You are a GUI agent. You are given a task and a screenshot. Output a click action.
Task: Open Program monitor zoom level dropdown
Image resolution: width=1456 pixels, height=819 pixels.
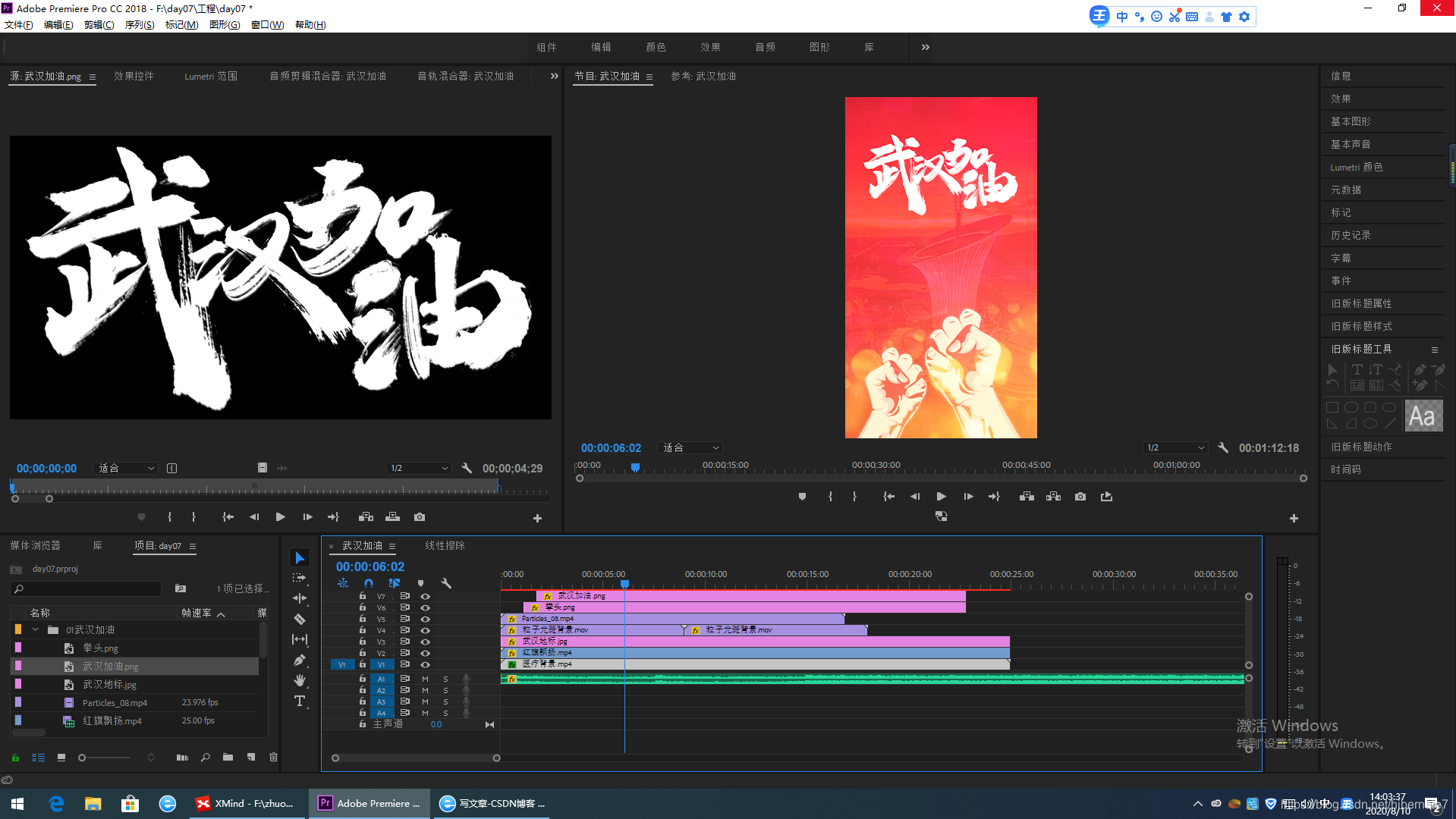pyautogui.click(x=689, y=447)
